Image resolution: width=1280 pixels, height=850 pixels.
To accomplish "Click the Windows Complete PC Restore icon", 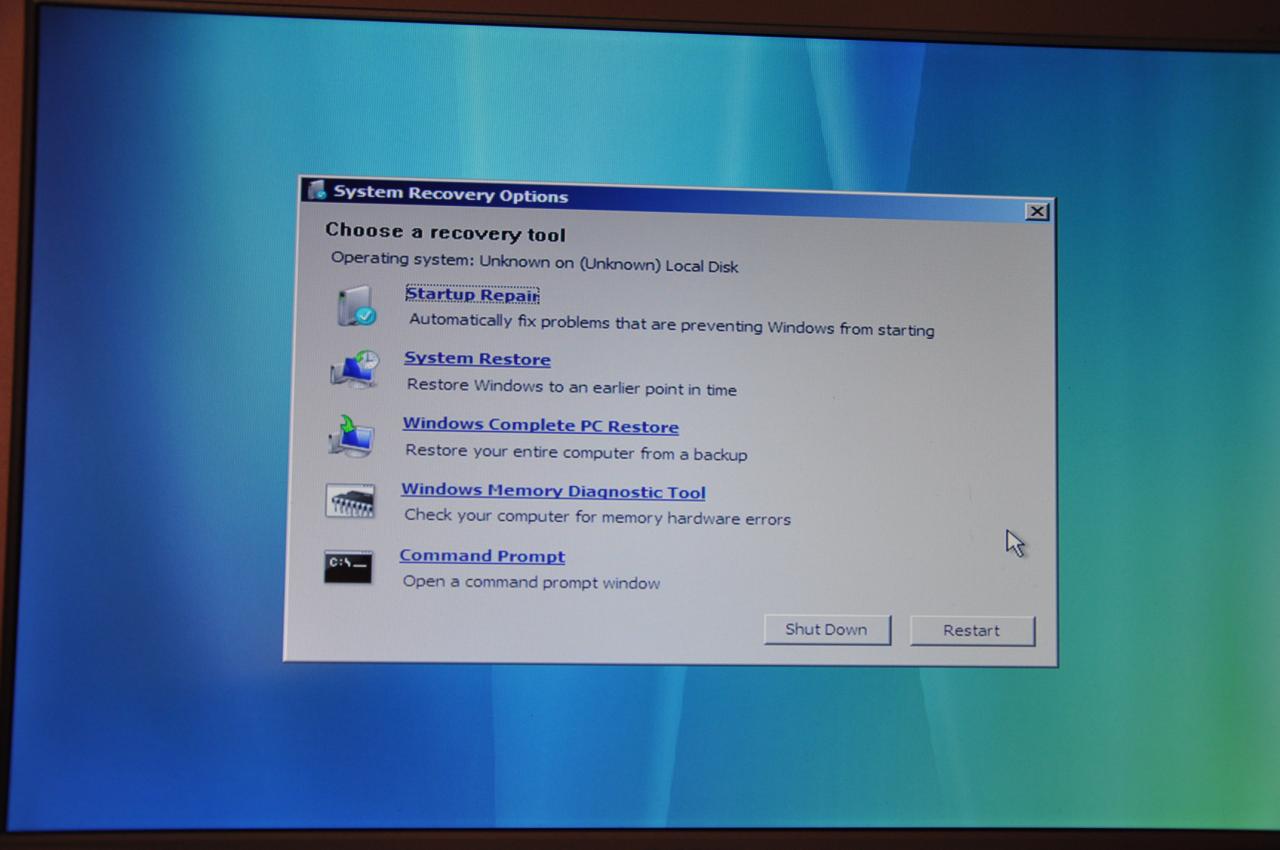I will pos(351,436).
